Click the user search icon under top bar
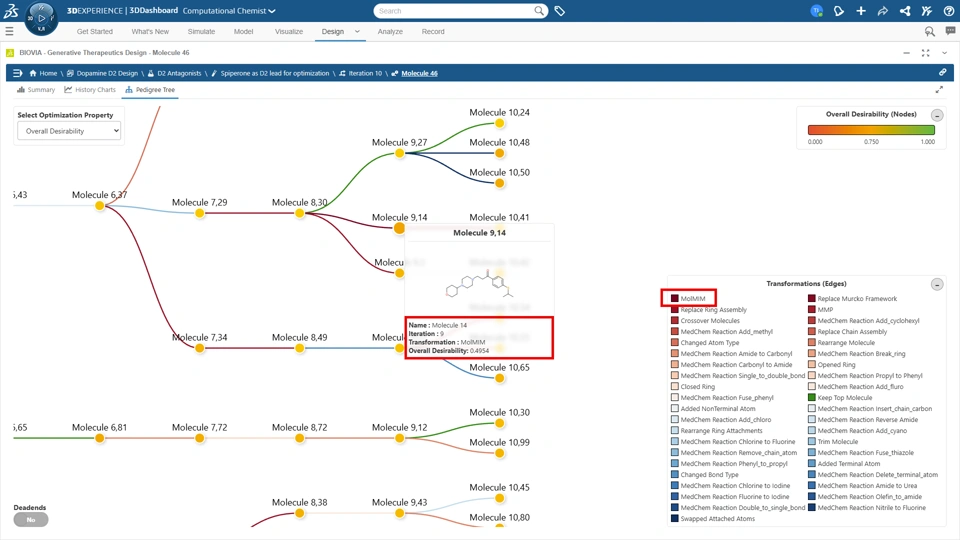Screen dimensions: 960x540 pos(929,31)
